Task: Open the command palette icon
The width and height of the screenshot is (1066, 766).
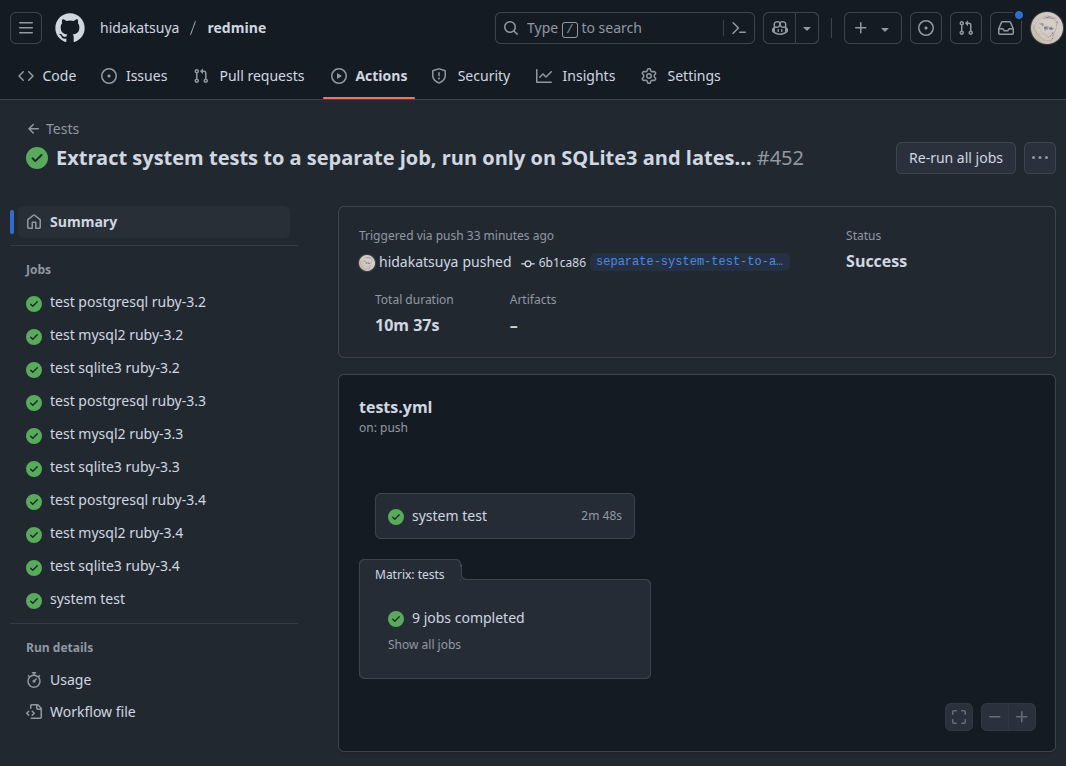Action: tap(739, 28)
